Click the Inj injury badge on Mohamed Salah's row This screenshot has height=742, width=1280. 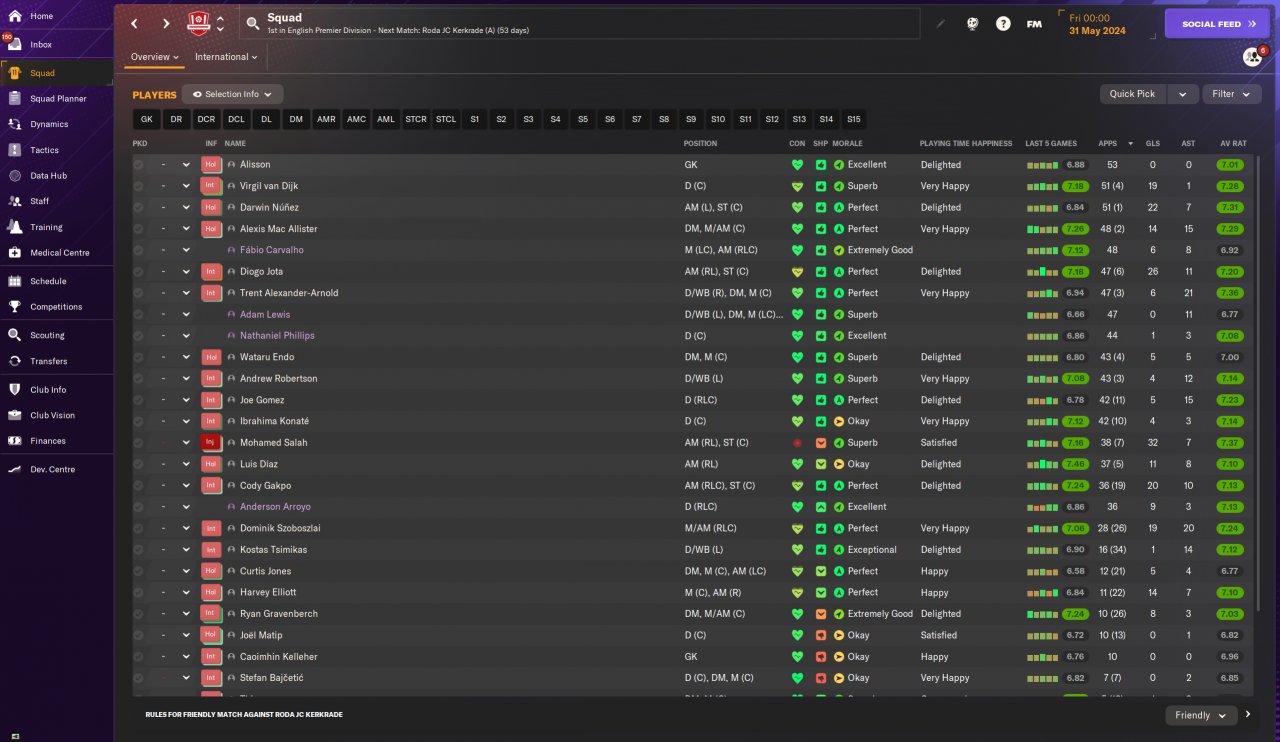coord(211,443)
